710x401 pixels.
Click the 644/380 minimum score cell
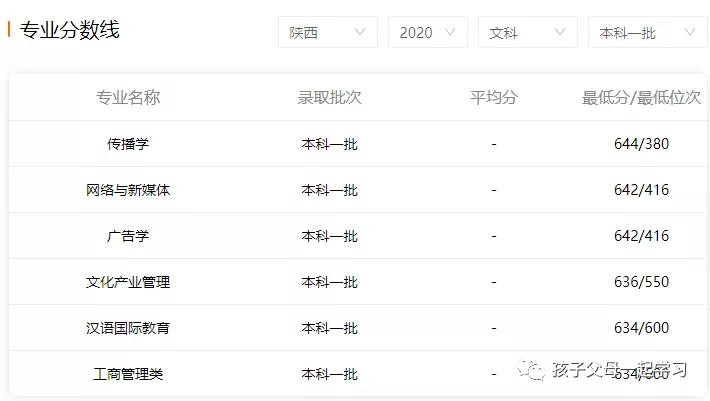tap(641, 144)
